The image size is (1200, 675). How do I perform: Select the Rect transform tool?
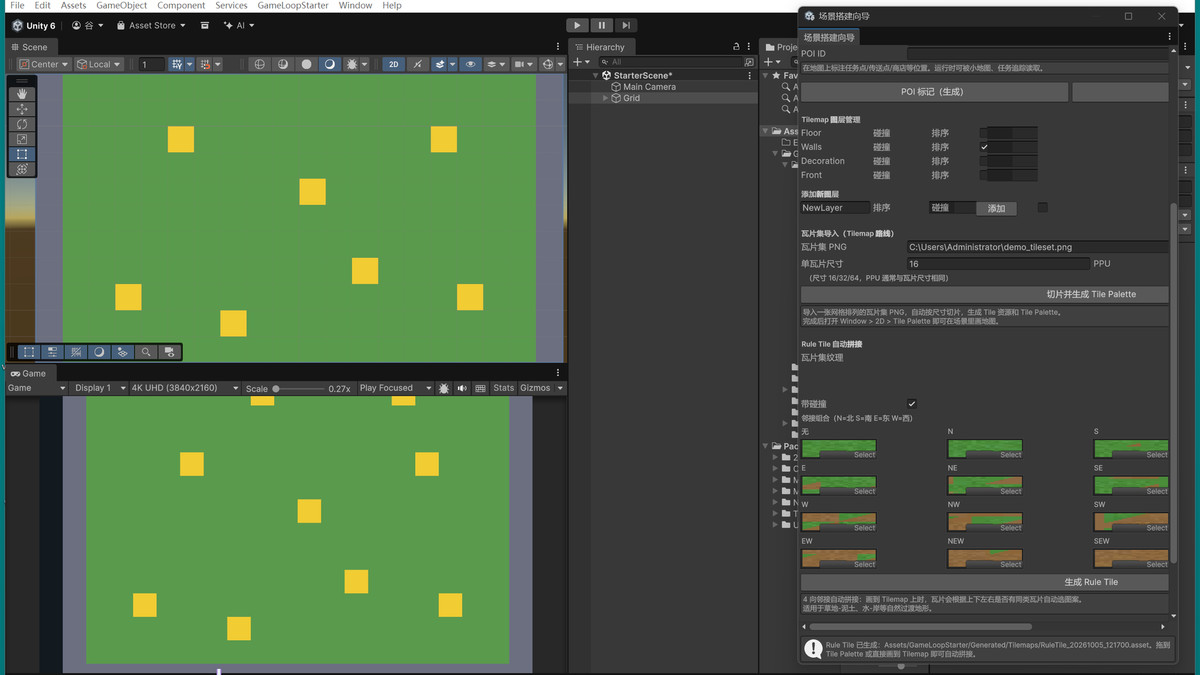click(22, 155)
